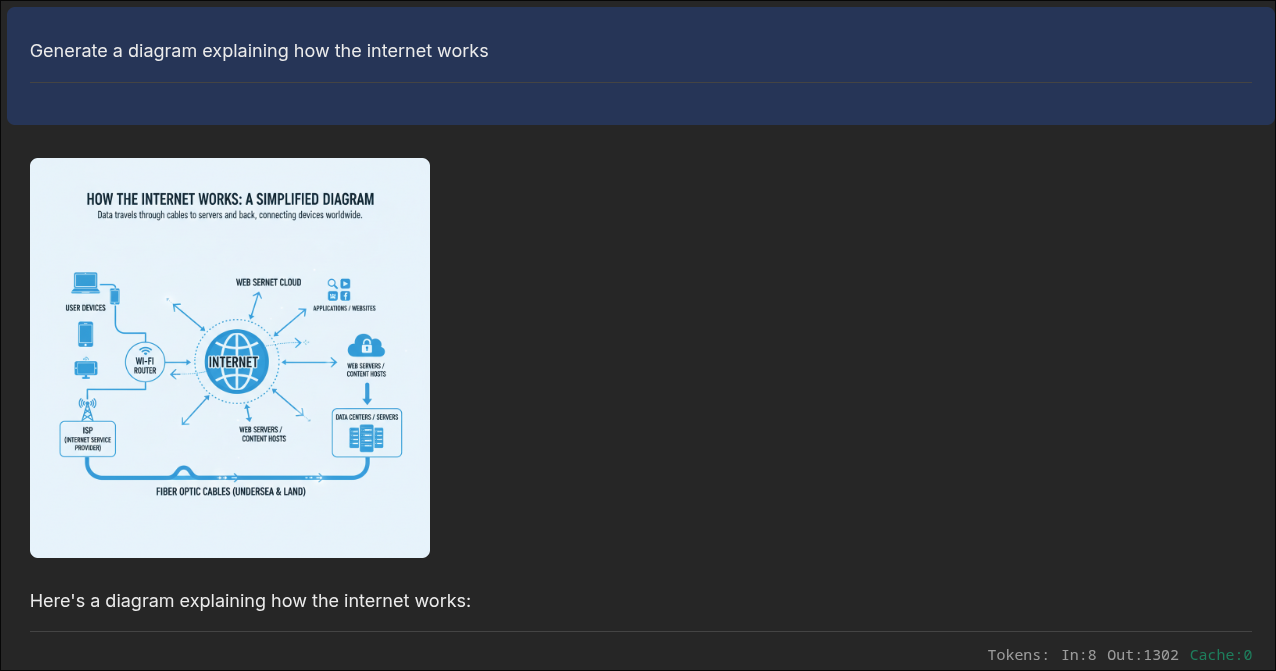The image size is (1276, 671).
Task: Click the diagram title heading text
Action: 230,199
